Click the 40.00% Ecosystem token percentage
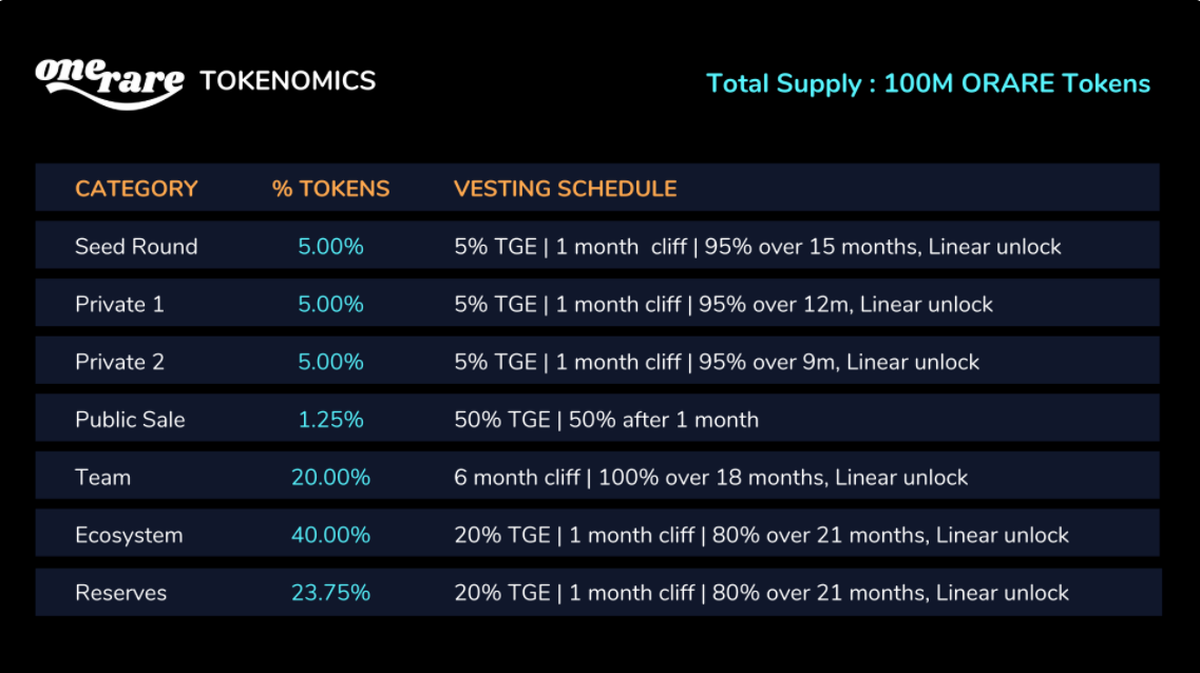The height and width of the screenshot is (673, 1200). click(x=331, y=535)
